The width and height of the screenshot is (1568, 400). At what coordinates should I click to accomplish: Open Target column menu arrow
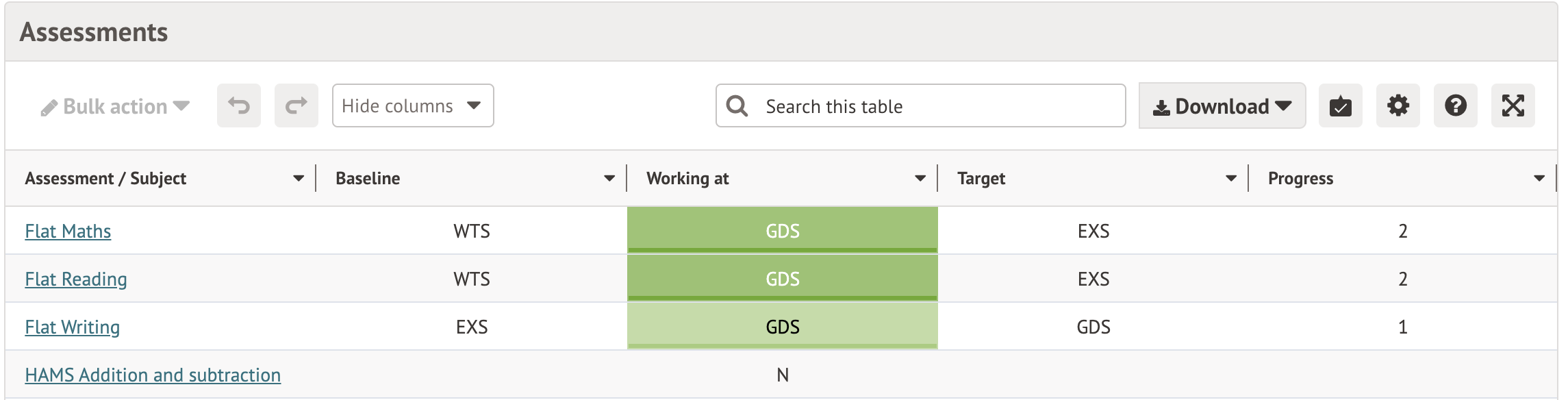1231,178
